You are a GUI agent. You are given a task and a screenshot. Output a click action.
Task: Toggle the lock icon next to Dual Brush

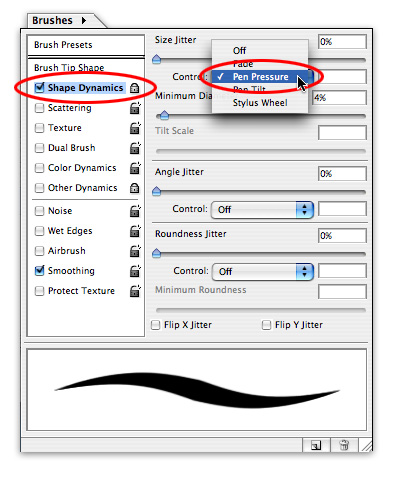pos(135,148)
